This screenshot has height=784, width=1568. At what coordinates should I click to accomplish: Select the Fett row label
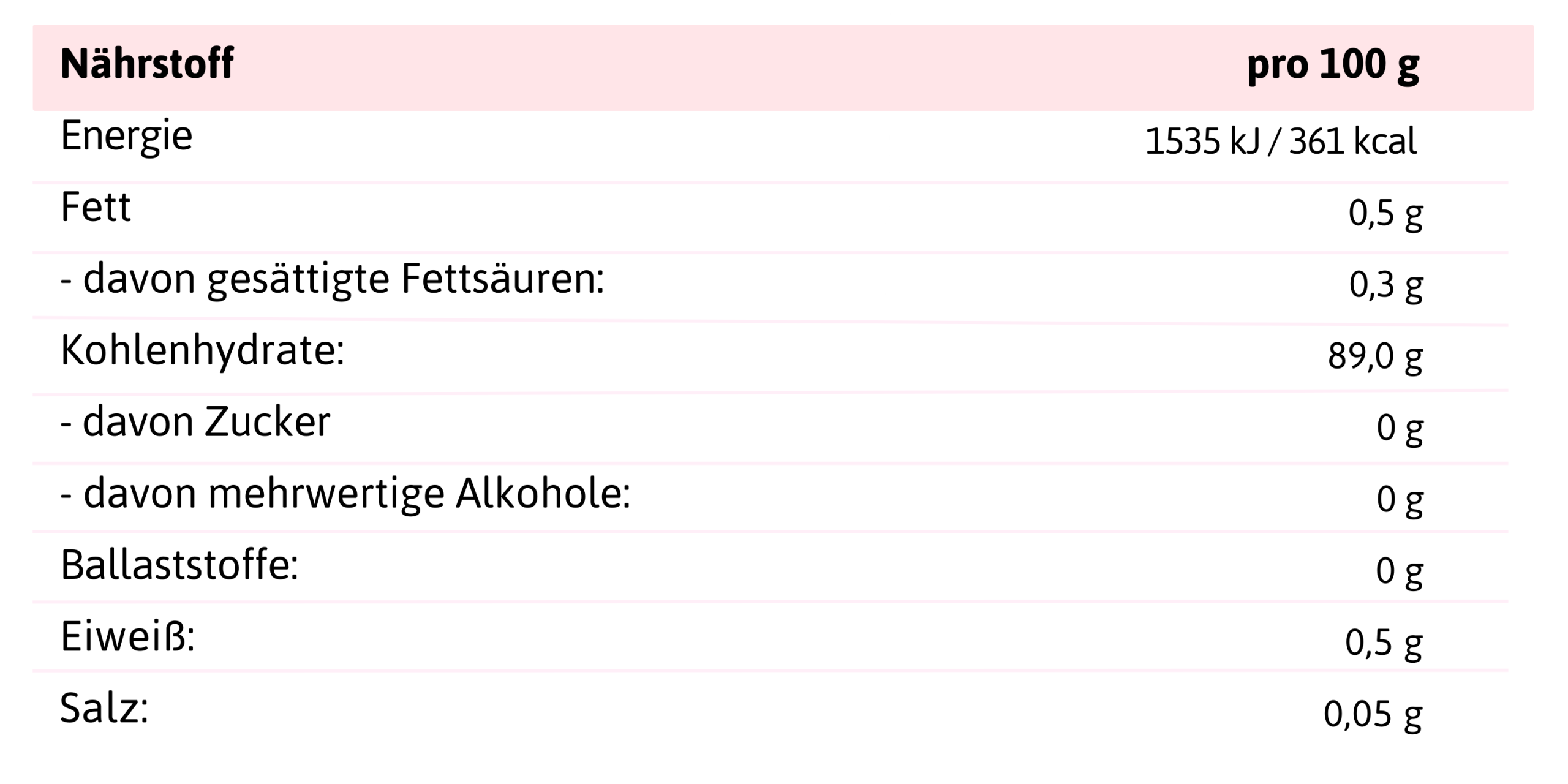point(96,207)
